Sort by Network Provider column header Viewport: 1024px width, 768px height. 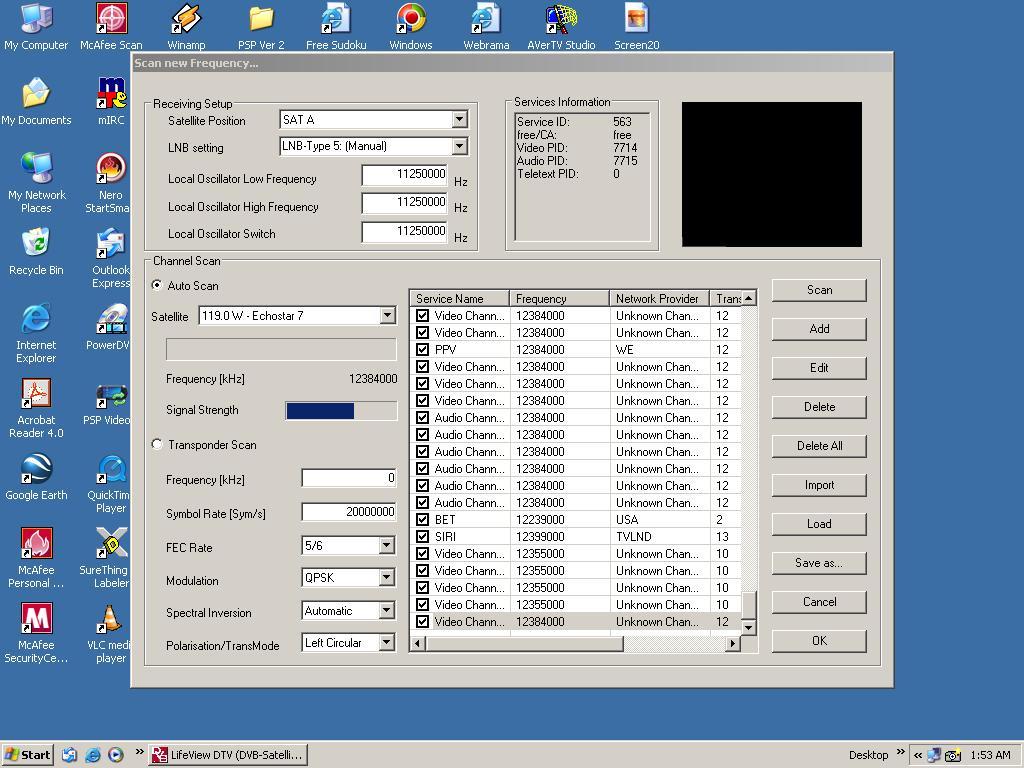659,298
